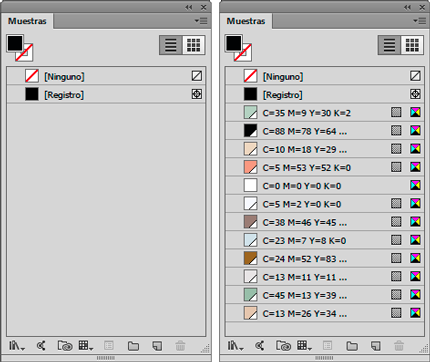
Task: Select the [Registro] swatch in right panel
Action: [325, 94]
